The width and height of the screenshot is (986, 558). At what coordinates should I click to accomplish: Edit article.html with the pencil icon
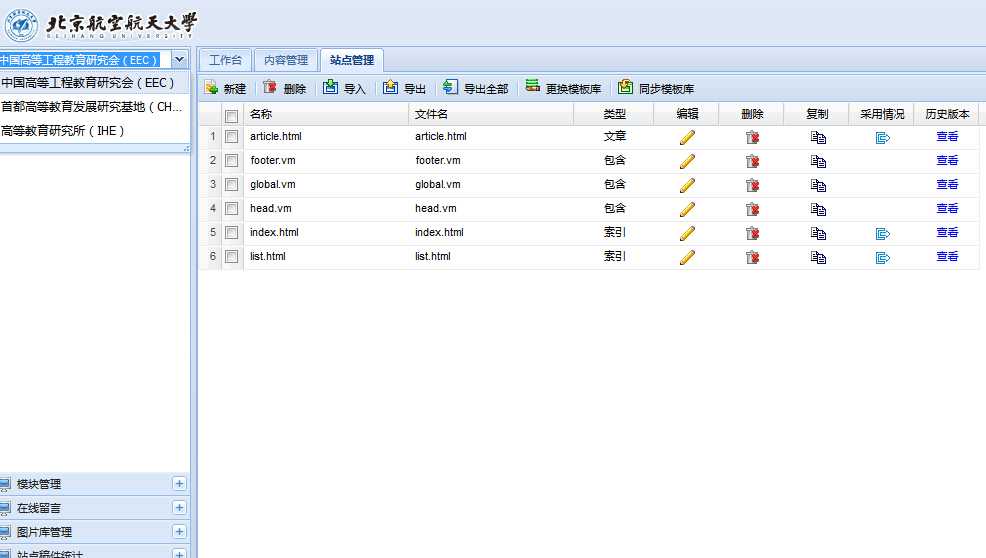(687, 137)
